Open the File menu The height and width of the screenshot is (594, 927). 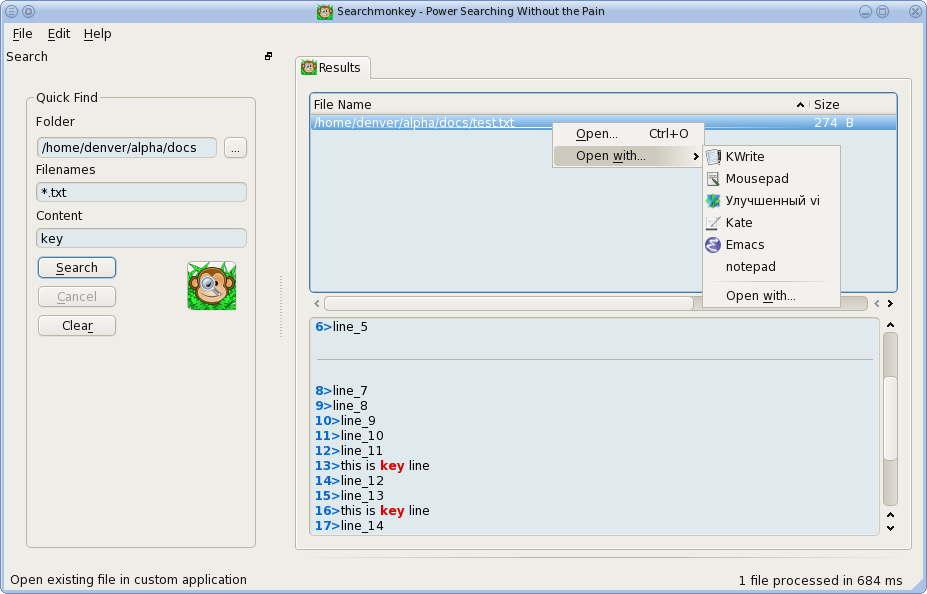pos(22,34)
